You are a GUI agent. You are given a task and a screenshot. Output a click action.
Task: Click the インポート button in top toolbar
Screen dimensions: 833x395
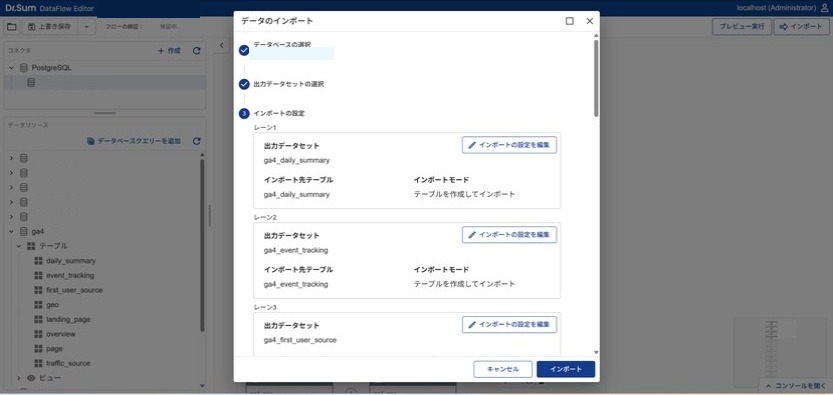pos(802,27)
